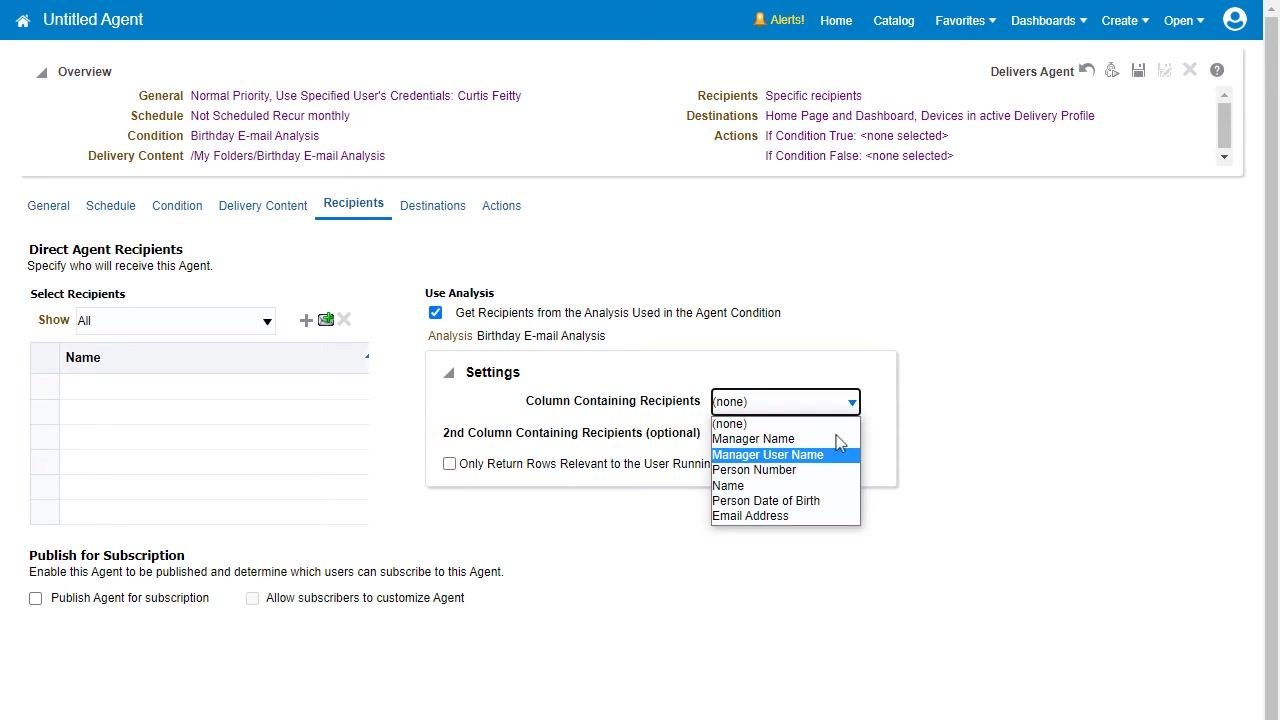
Task: Collapse the Settings panel triangle
Action: click(449, 373)
